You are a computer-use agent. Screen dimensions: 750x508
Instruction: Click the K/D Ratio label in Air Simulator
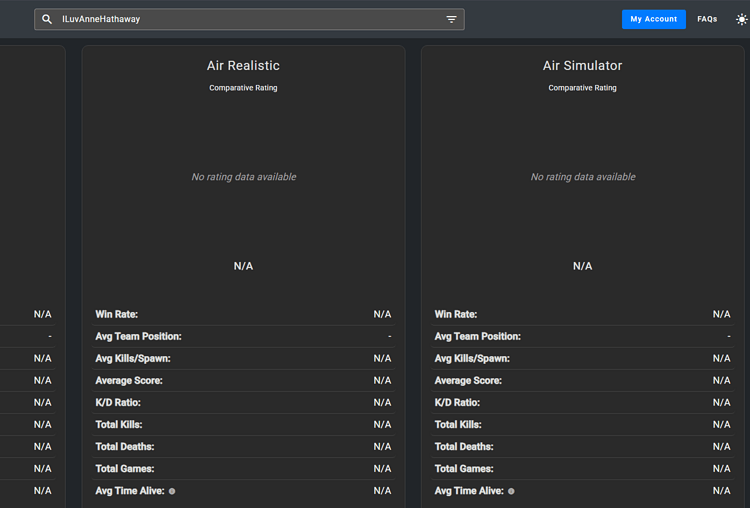(457, 402)
